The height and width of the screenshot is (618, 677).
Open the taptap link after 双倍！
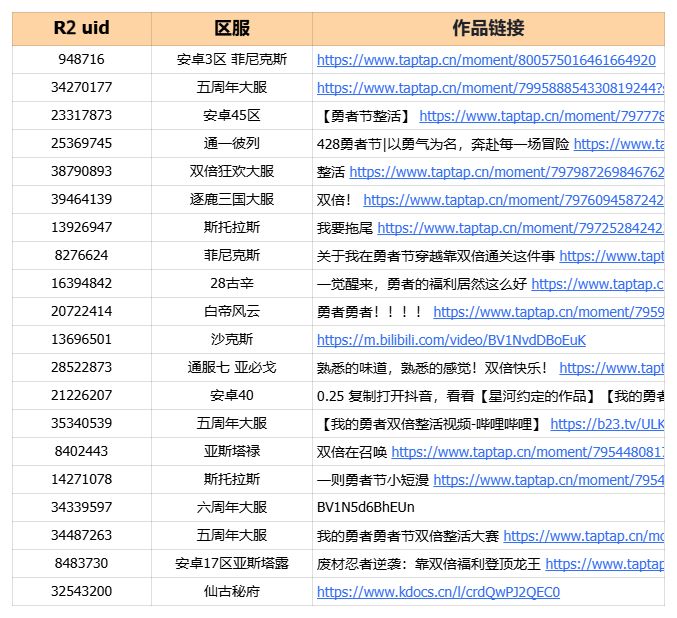513,200
